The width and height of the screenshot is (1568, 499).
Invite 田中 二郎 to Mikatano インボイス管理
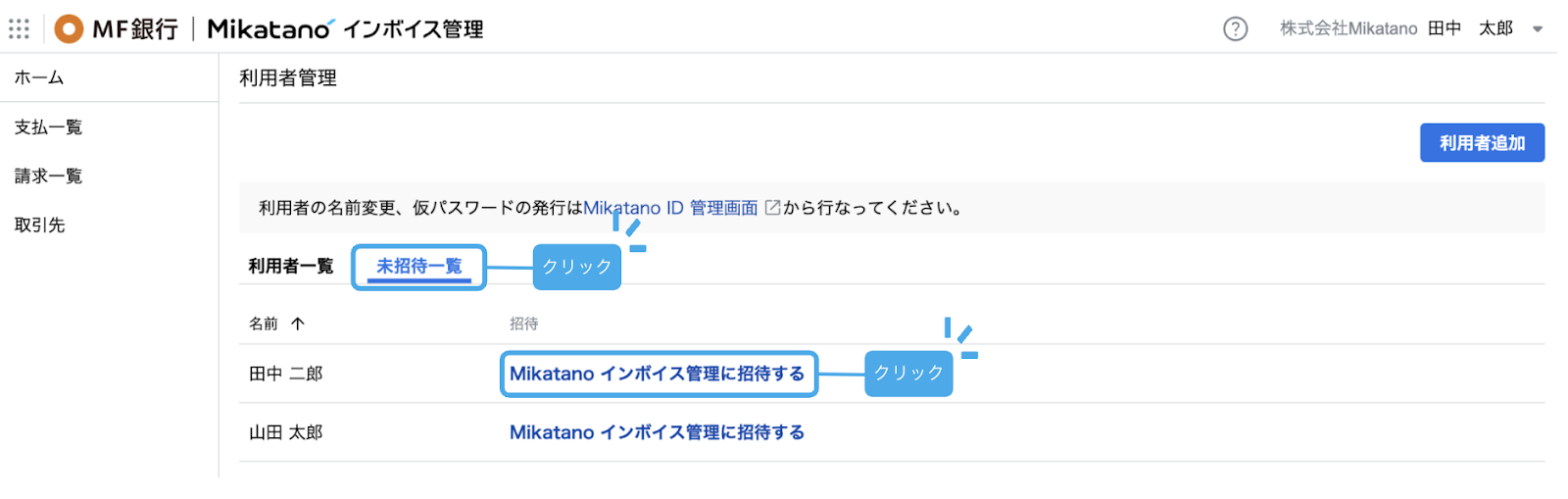coord(657,374)
